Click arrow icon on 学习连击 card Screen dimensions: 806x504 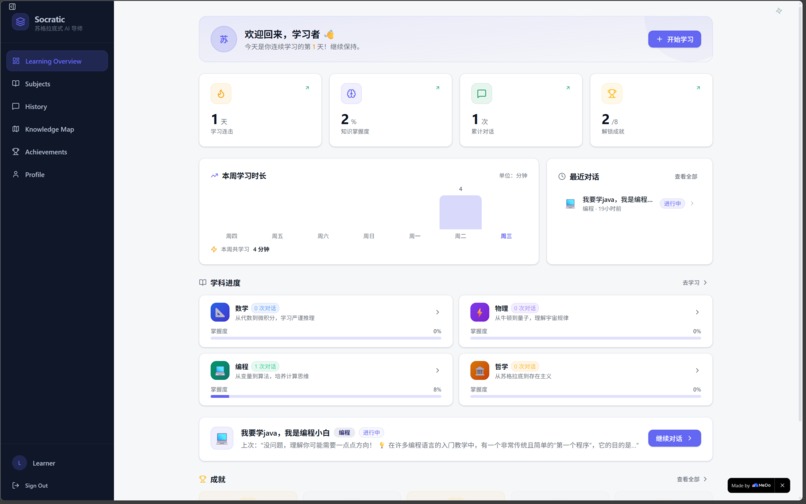[x=307, y=88]
